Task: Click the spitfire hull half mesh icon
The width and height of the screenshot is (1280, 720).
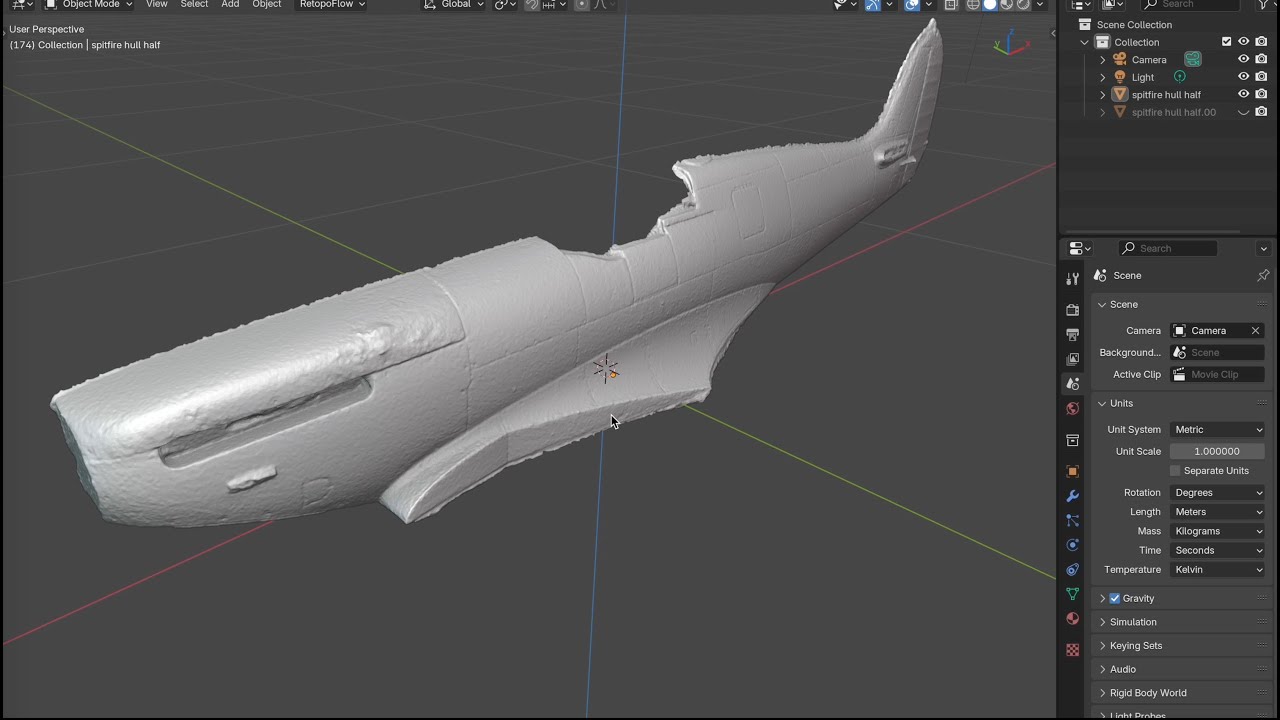Action: point(1120,94)
